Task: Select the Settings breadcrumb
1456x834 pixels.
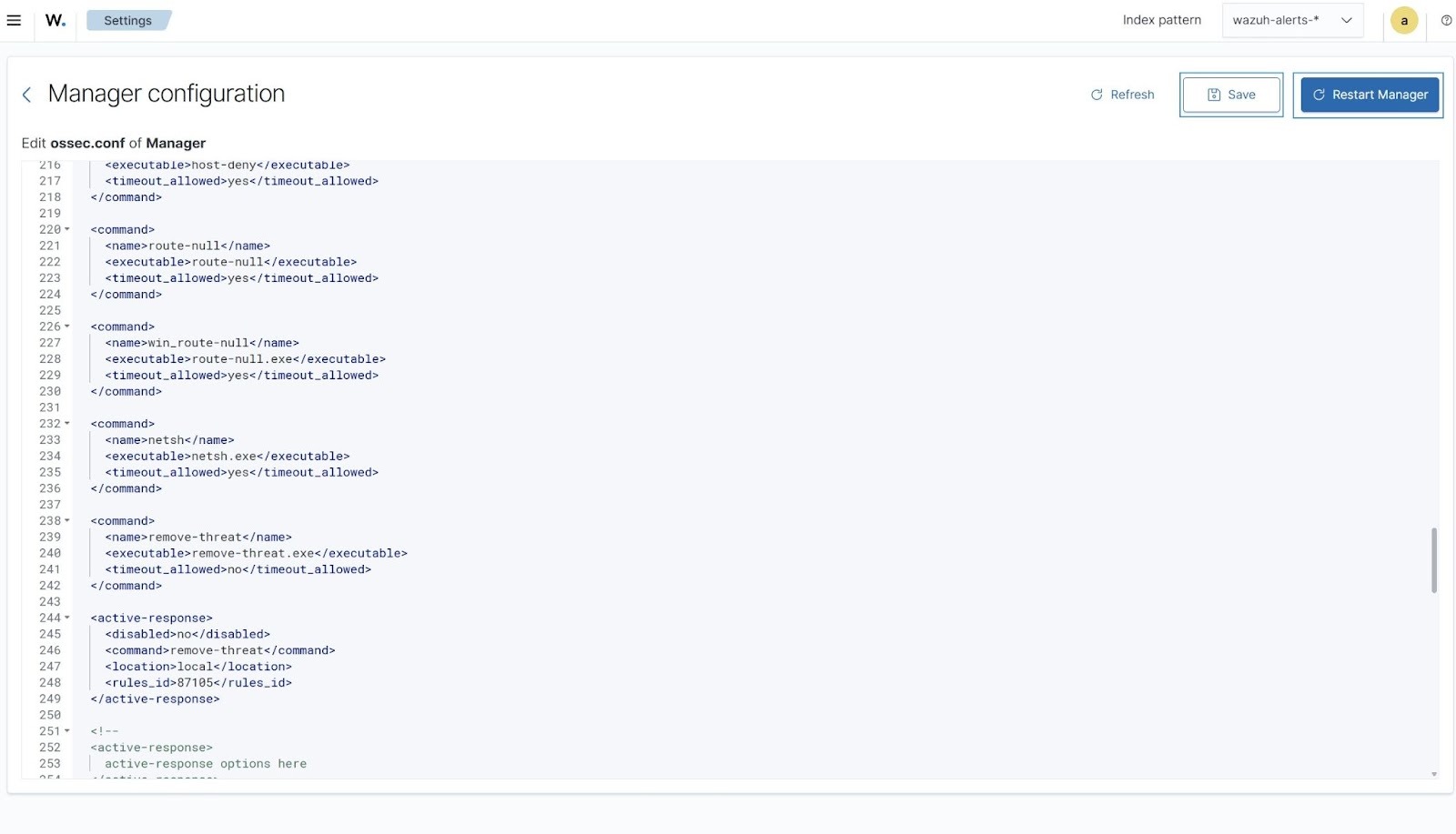Action: pyautogui.click(x=127, y=20)
